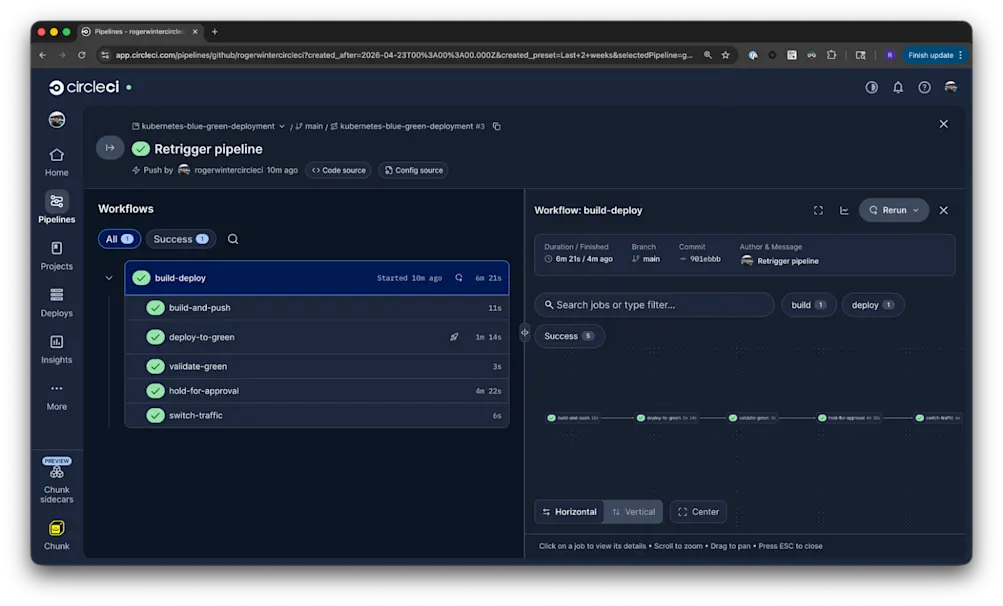Filter jobs by build tag
Image resolution: width=1003 pixels, height=606 pixels.
pyautogui.click(x=808, y=305)
